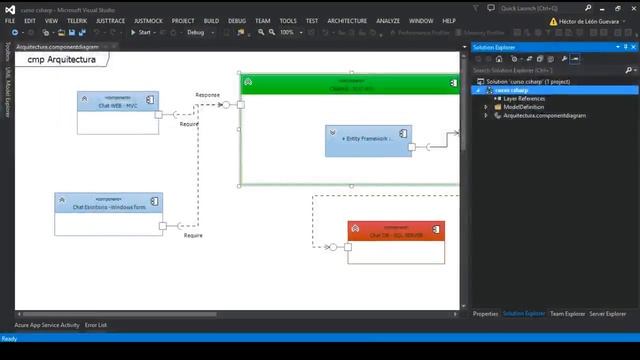640x360 pixels.
Task: Click the Navigate Backward toolbar icon
Action: pos(15,32)
